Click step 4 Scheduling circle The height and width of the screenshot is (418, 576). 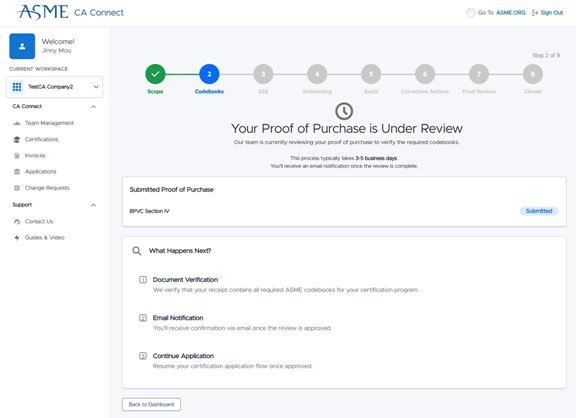(x=317, y=74)
